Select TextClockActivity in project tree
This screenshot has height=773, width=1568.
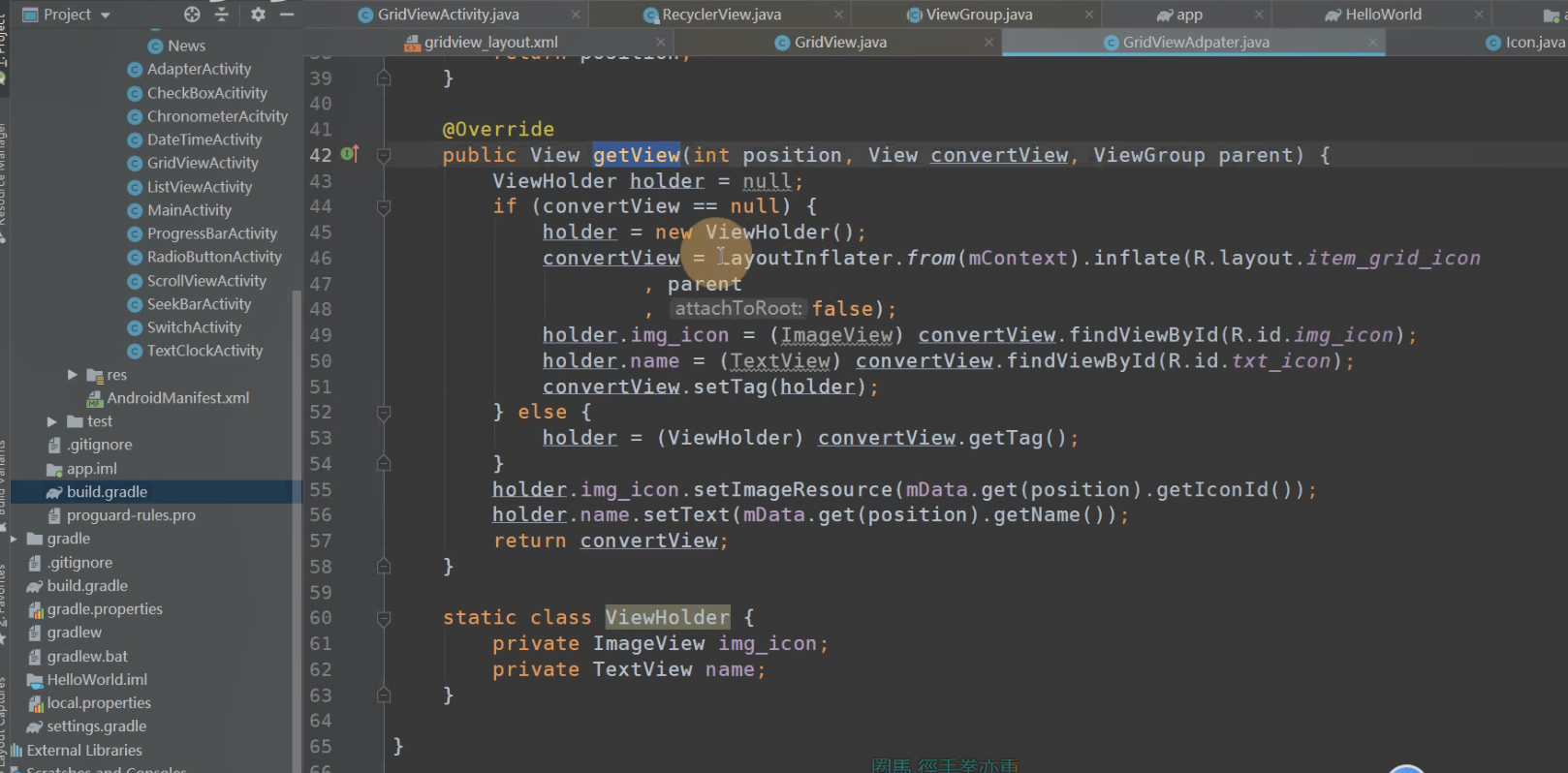tap(195, 351)
